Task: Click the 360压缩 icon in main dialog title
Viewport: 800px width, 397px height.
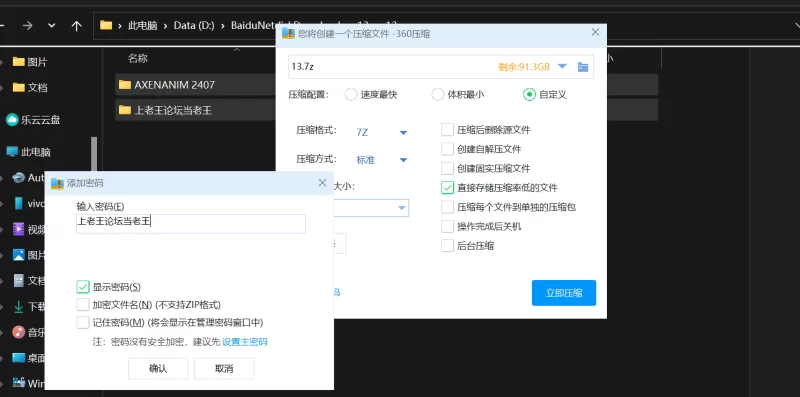Action: click(289, 34)
